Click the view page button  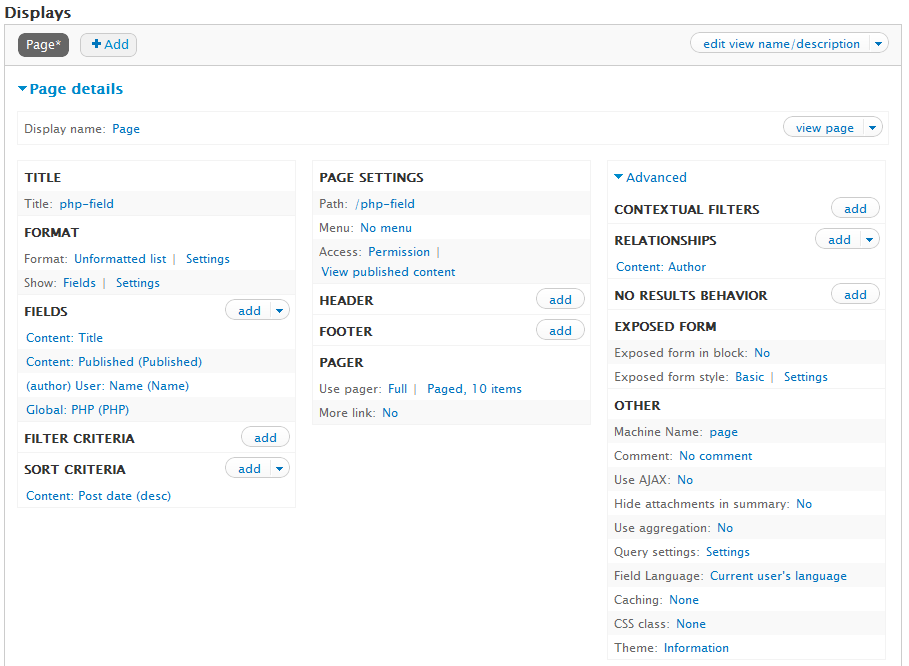(824, 128)
